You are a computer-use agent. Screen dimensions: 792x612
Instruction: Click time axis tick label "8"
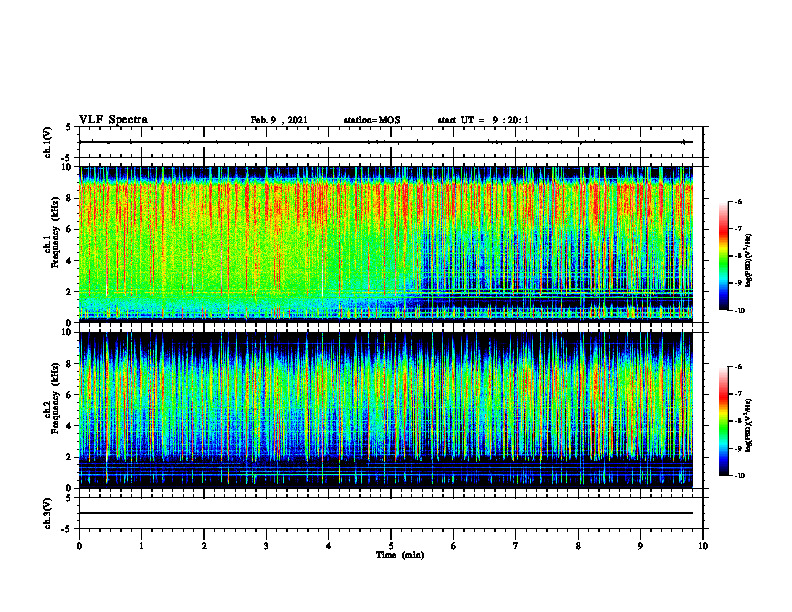point(578,546)
